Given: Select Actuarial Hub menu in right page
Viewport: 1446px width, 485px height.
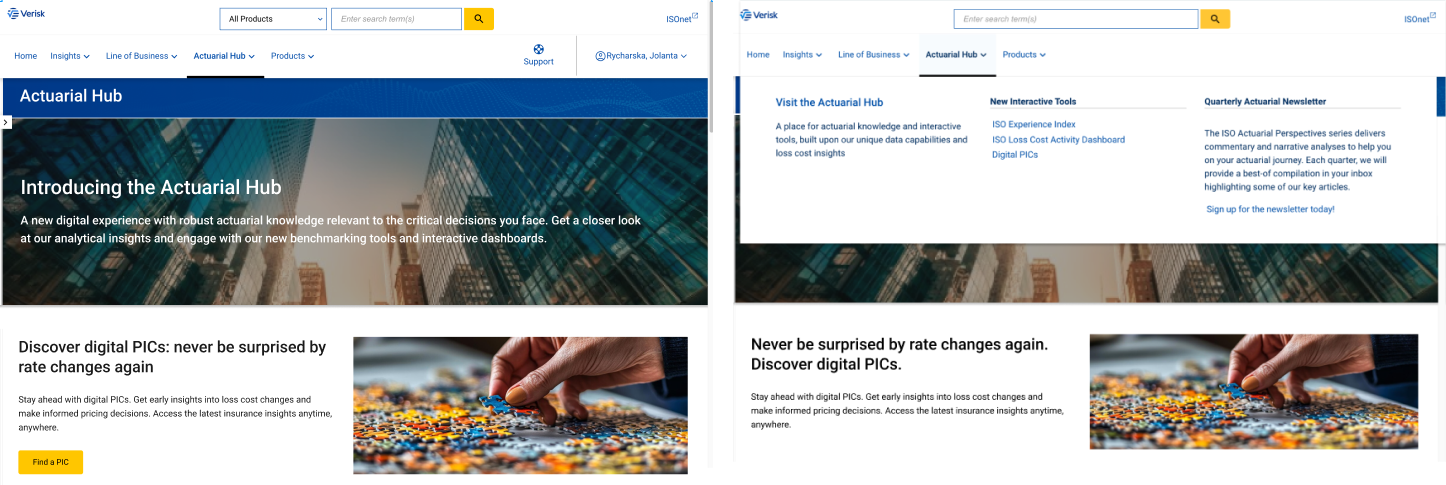Looking at the screenshot, I should tap(957, 55).
